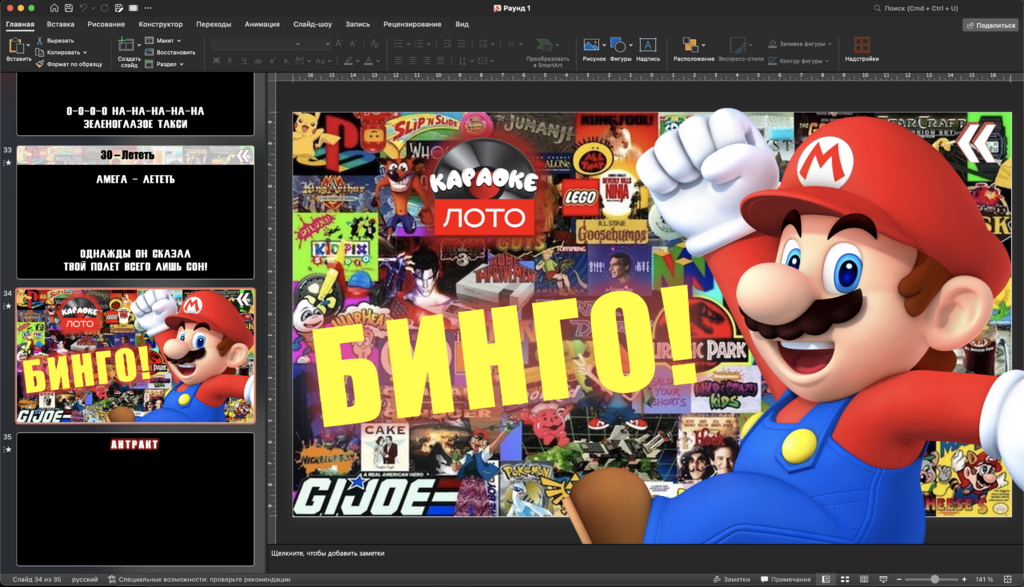Start slideshow from status bar icon
This screenshot has width=1024, height=587.
tap(884, 579)
